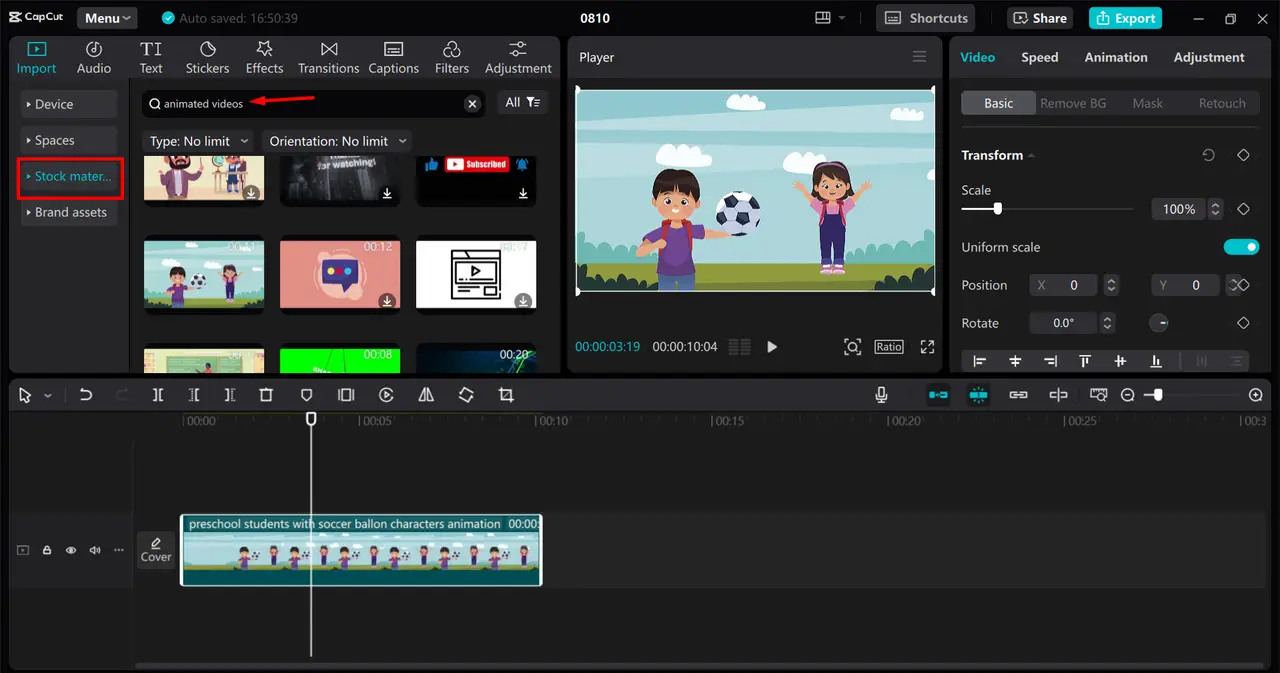Open the Filters panel

pyautogui.click(x=451, y=55)
